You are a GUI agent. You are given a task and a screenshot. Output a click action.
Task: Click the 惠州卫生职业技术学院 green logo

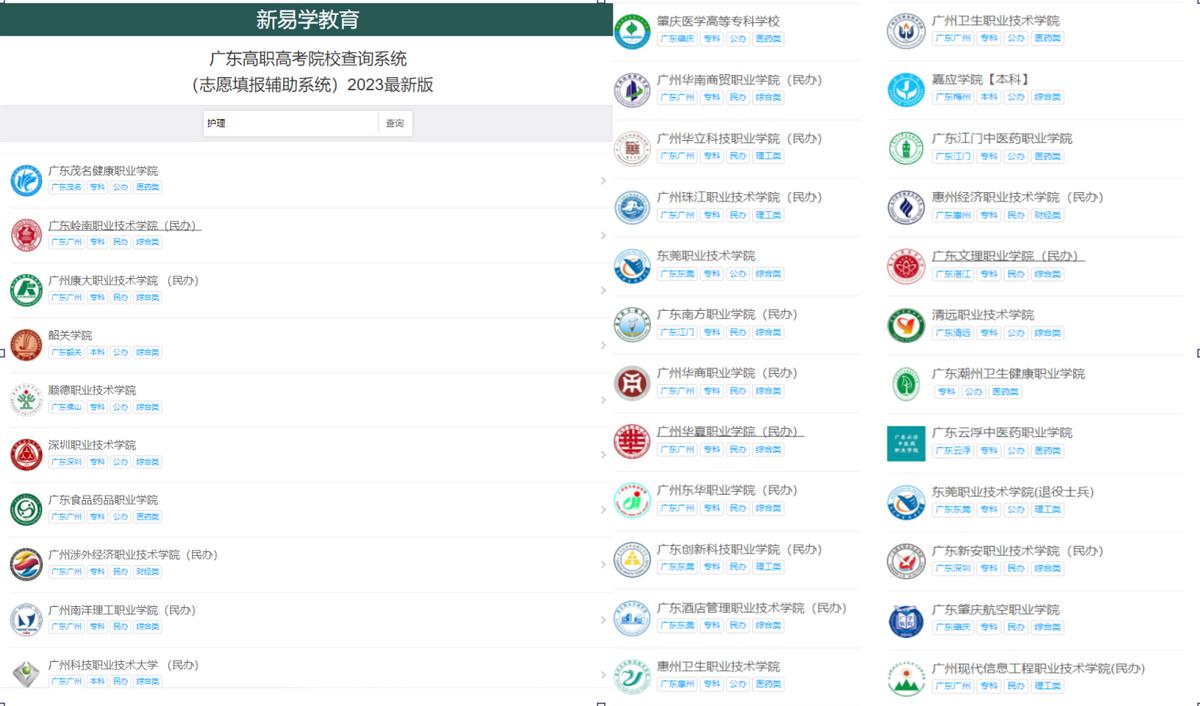pos(632,675)
